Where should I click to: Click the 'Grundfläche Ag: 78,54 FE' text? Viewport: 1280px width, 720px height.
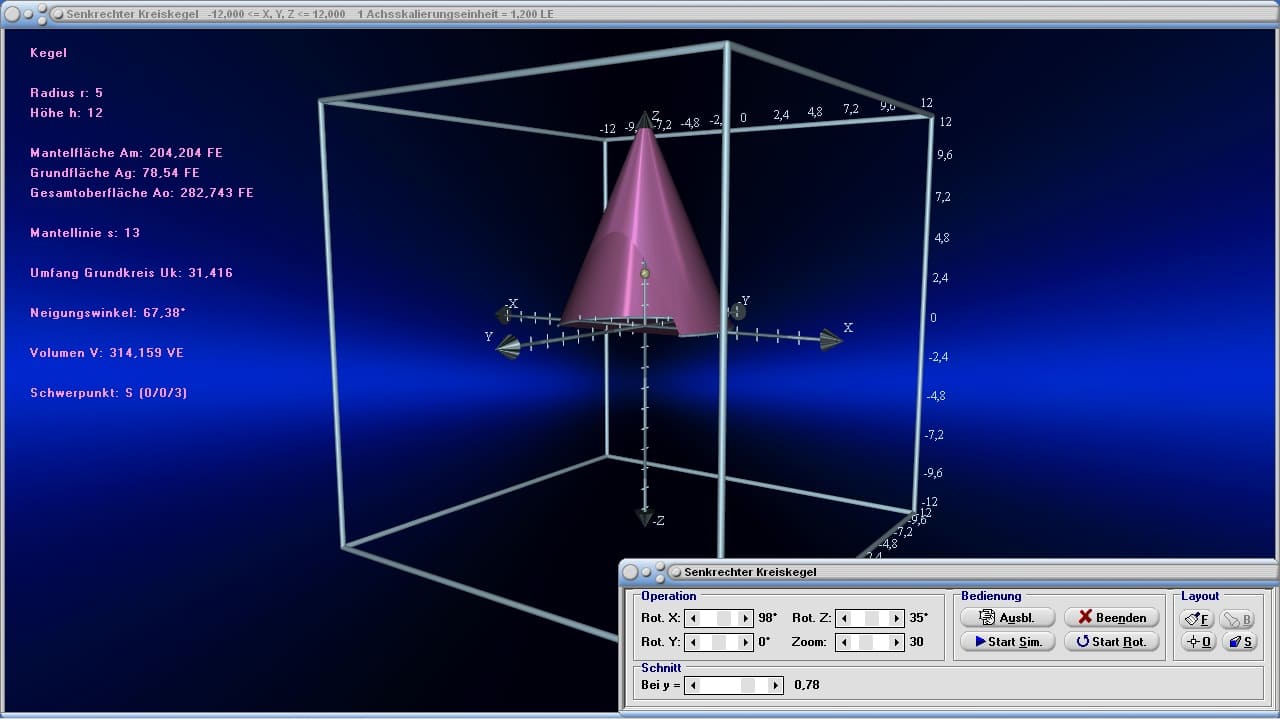pos(115,173)
